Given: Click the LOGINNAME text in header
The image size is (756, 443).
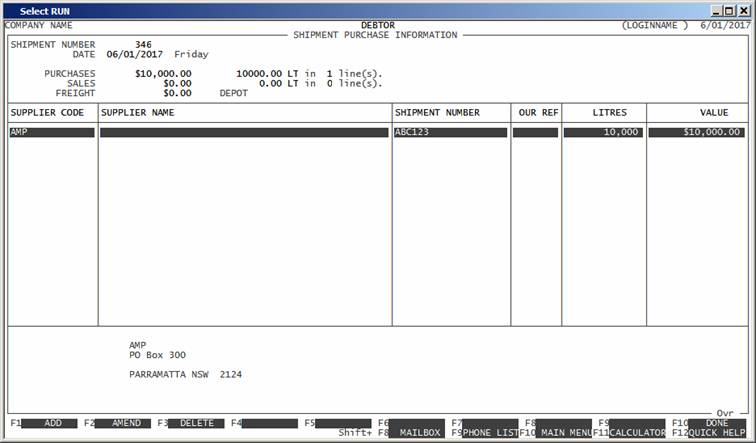Looking at the screenshot, I should click(x=655, y=26).
